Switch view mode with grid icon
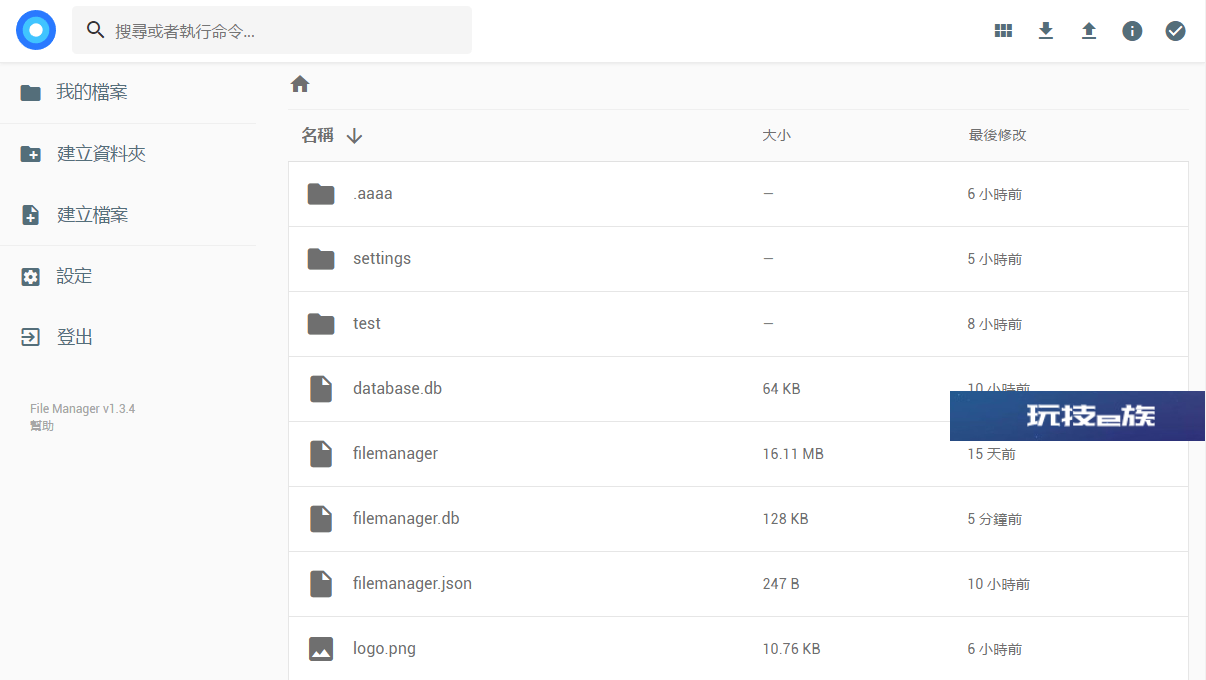 pyautogui.click(x=1003, y=31)
